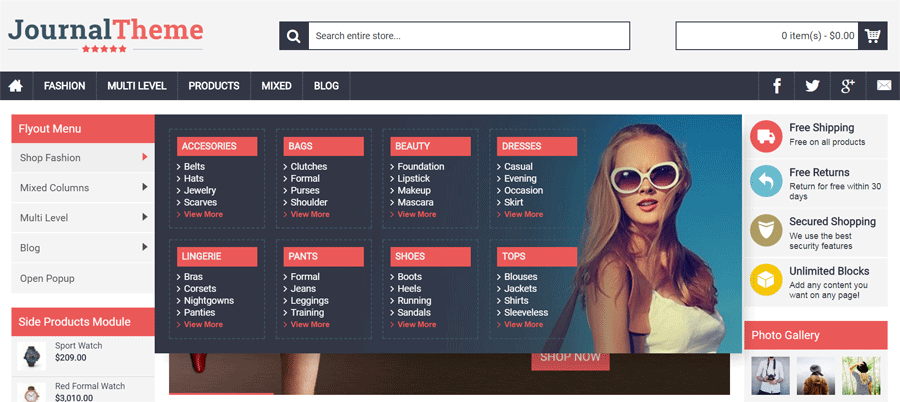The image size is (900, 402).
Task: Open the Twitter social icon
Action: click(812, 86)
